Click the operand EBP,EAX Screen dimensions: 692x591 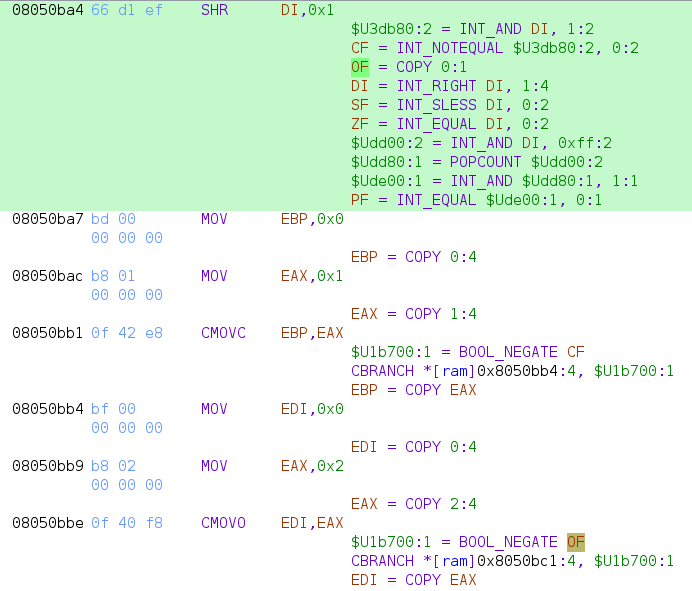(x=312, y=333)
